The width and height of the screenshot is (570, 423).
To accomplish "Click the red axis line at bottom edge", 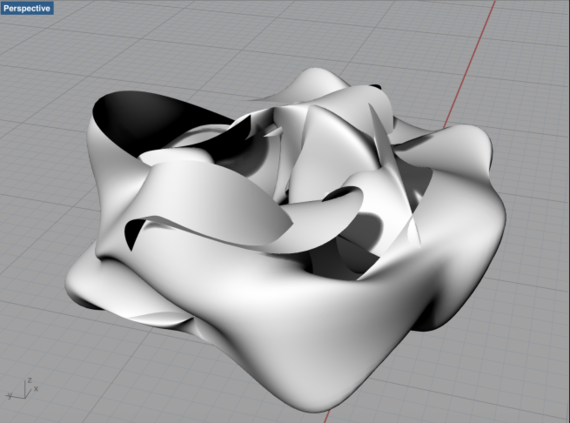I will point(328,417).
